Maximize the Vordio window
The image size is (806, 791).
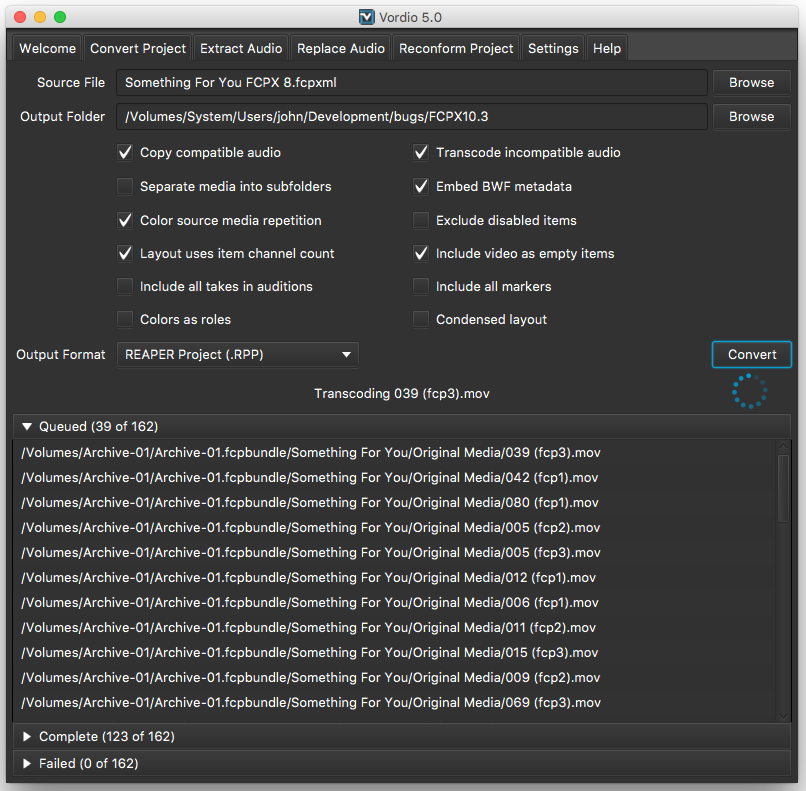tap(60, 17)
